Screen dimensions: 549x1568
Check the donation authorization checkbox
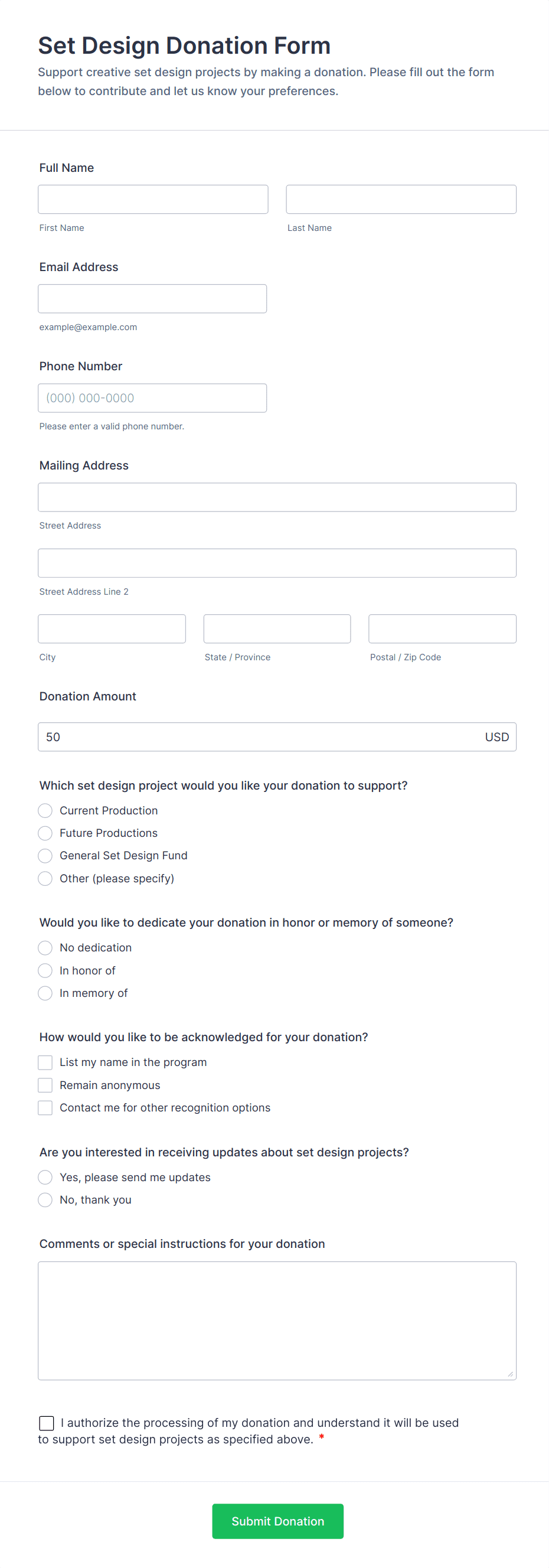[x=46, y=1423]
